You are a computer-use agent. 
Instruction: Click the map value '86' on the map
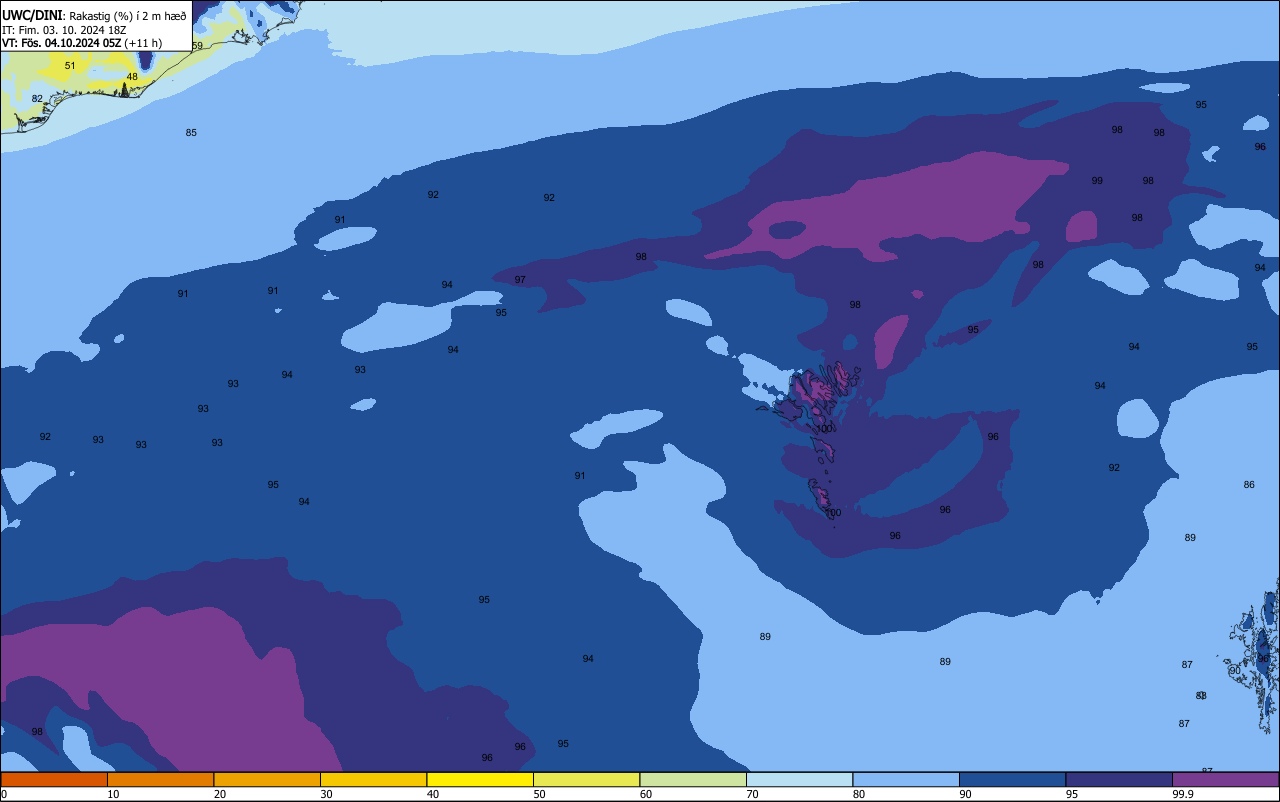[x=1249, y=485]
